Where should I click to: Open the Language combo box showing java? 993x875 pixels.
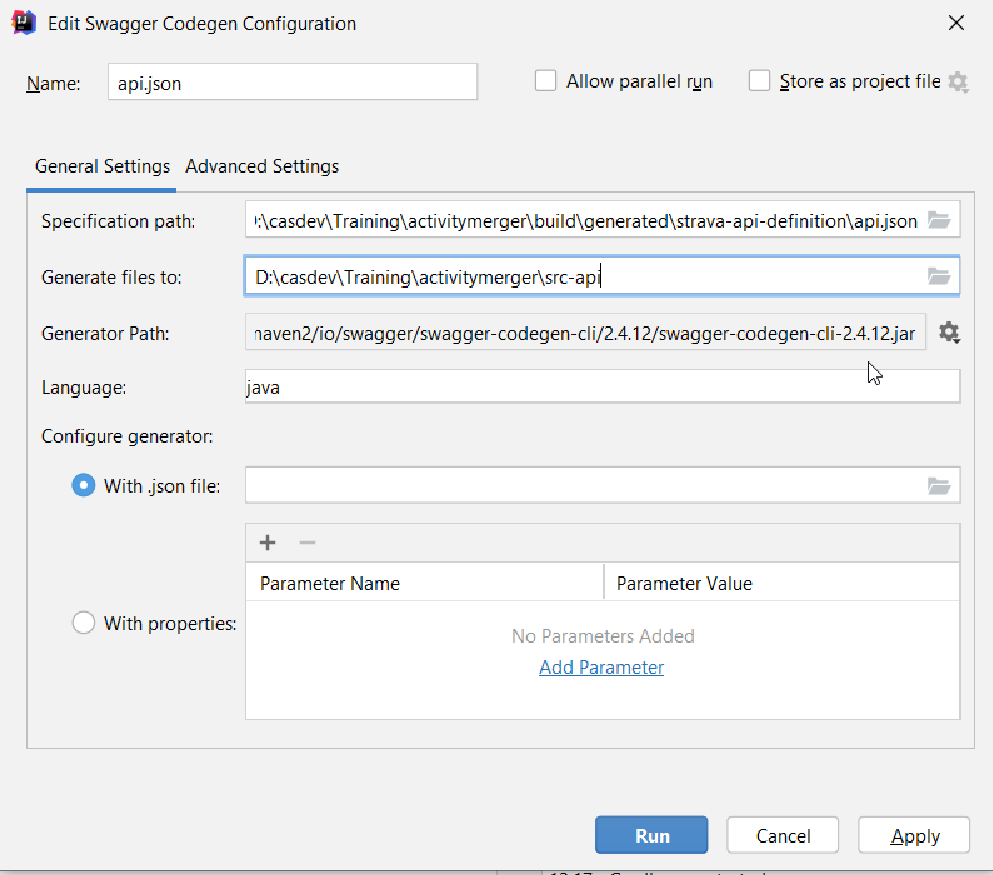click(x=602, y=387)
